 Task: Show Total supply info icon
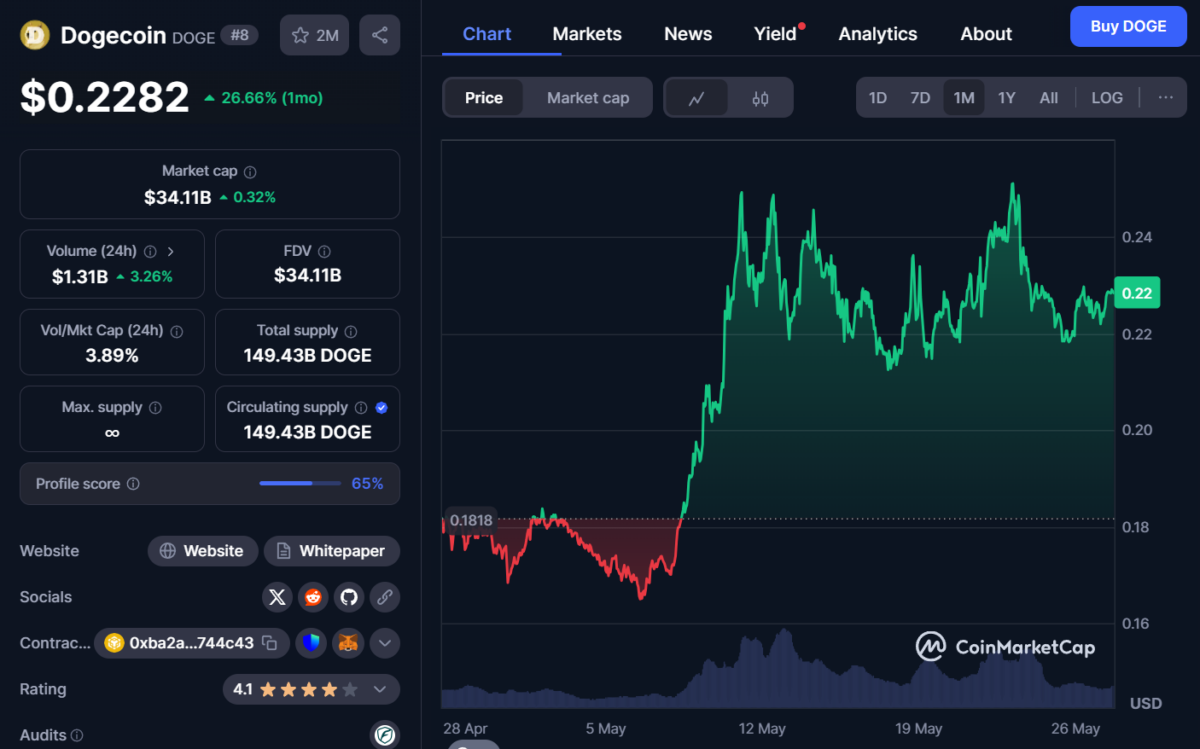(349, 331)
